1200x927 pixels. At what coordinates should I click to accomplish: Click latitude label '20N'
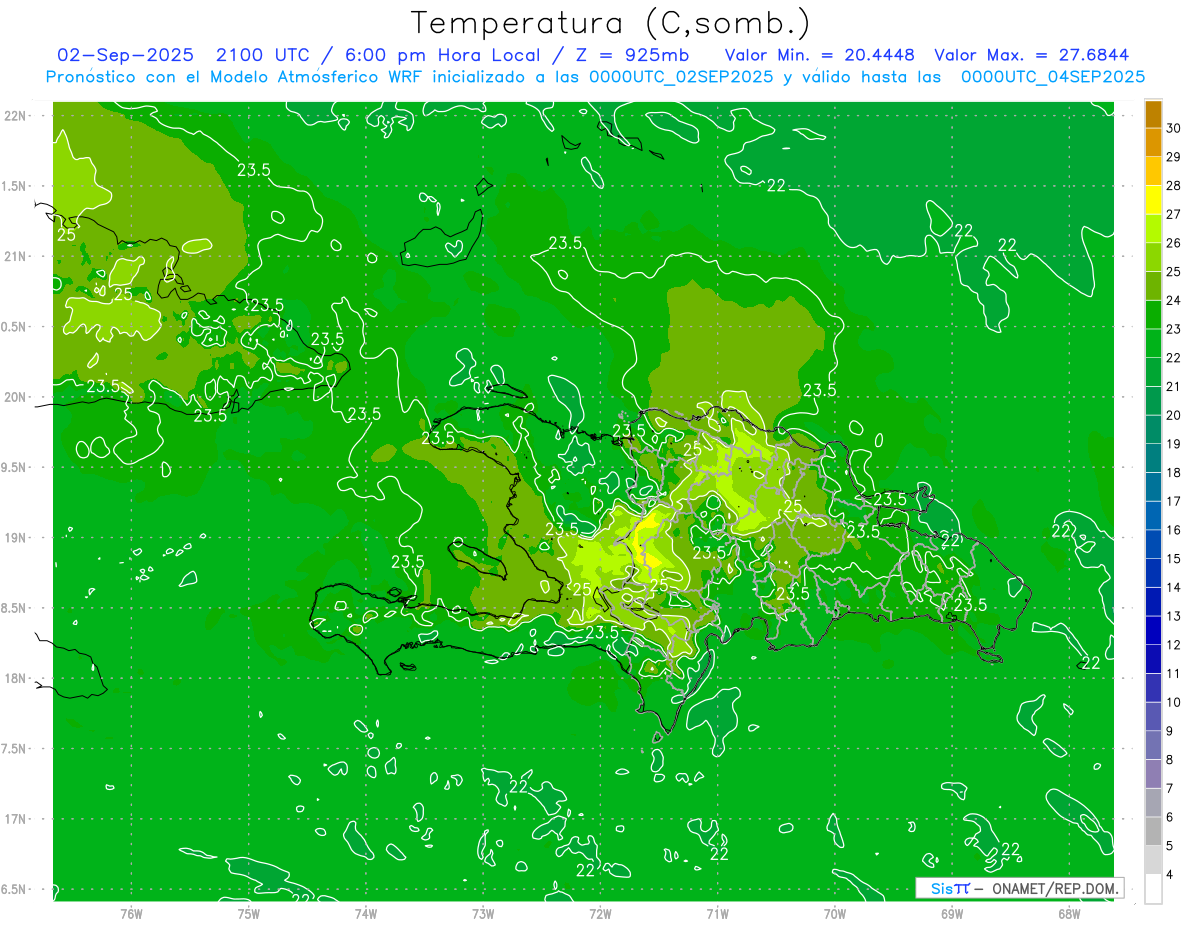click(15, 397)
